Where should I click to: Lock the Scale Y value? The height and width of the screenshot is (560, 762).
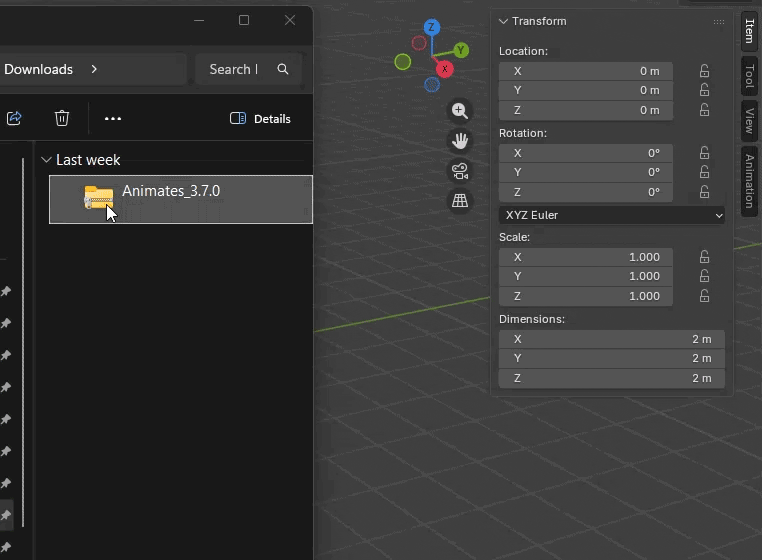(704, 276)
